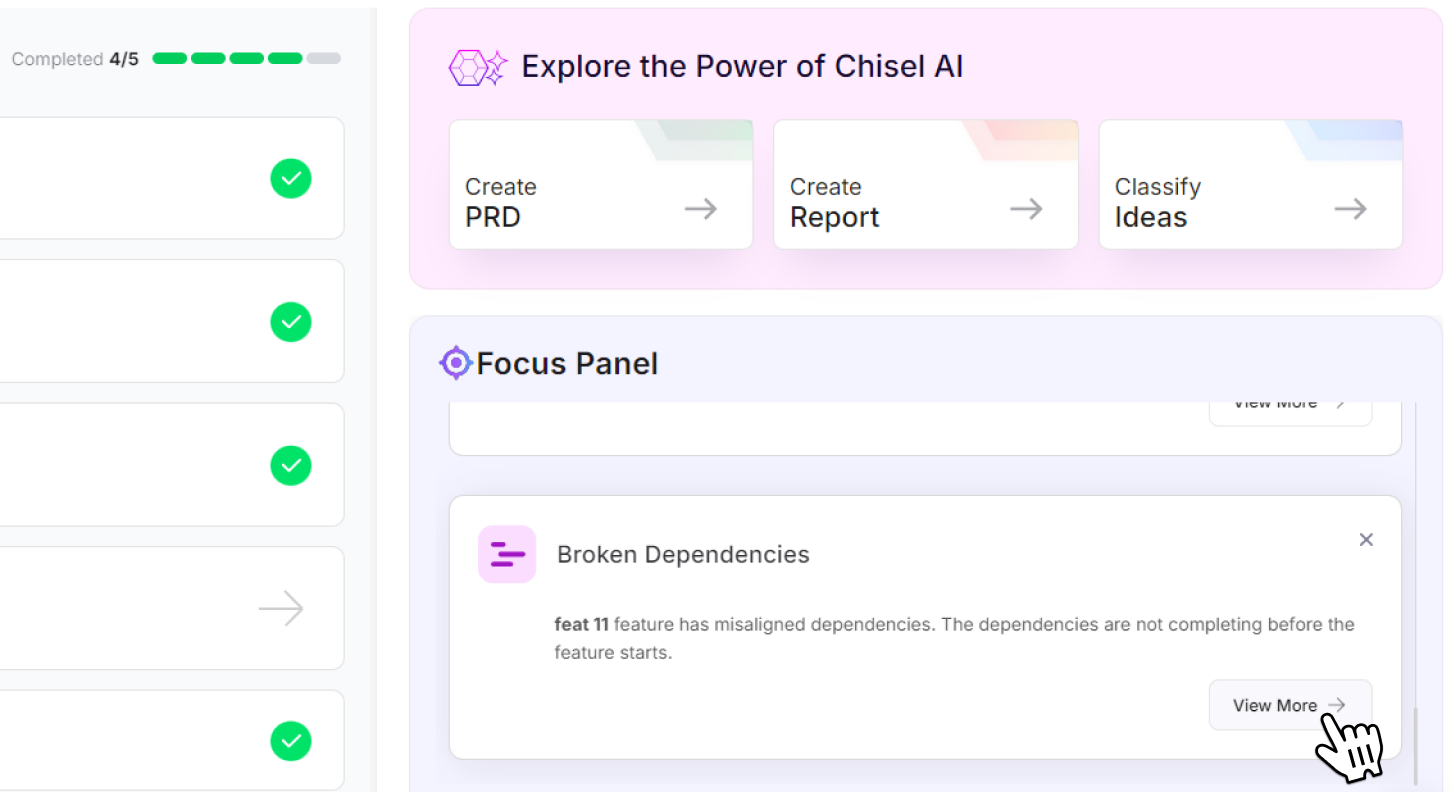Click the Focus Panel target icon
1451x792 pixels.
[456, 363]
